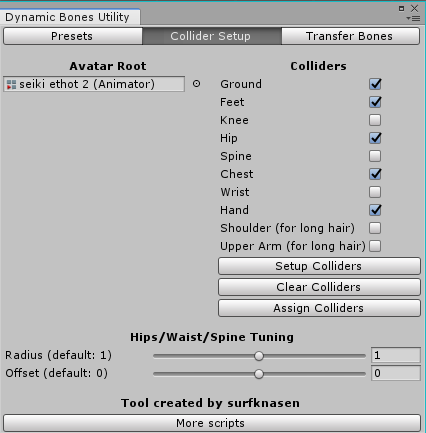Click the Offset slider handle
The image size is (426, 433).
pos(259,374)
